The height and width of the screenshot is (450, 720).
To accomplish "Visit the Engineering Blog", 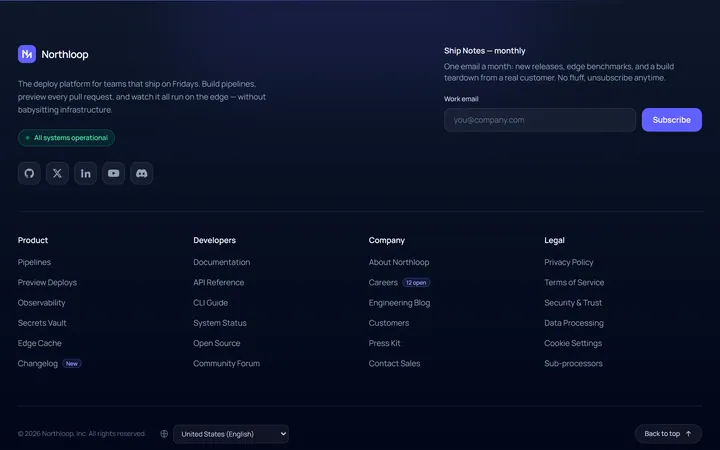I will click(399, 303).
